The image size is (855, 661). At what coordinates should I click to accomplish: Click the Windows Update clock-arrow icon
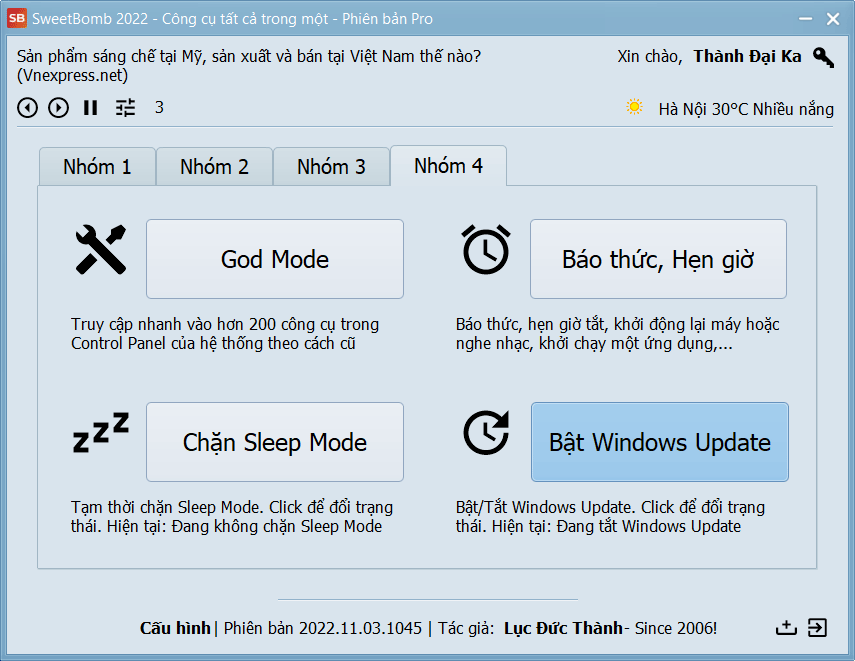click(x=486, y=433)
